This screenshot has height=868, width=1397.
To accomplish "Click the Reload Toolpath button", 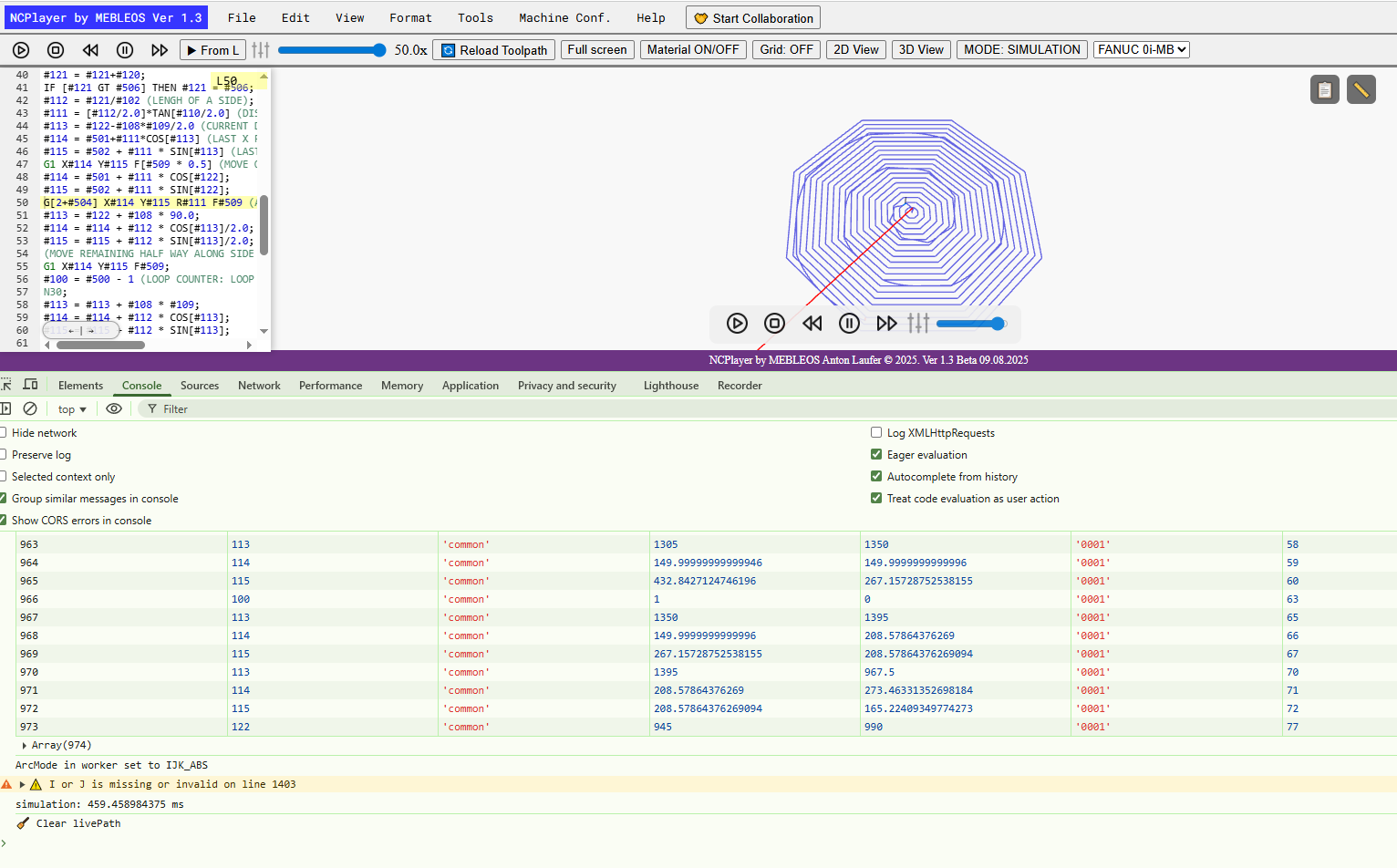I will [493, 50].
